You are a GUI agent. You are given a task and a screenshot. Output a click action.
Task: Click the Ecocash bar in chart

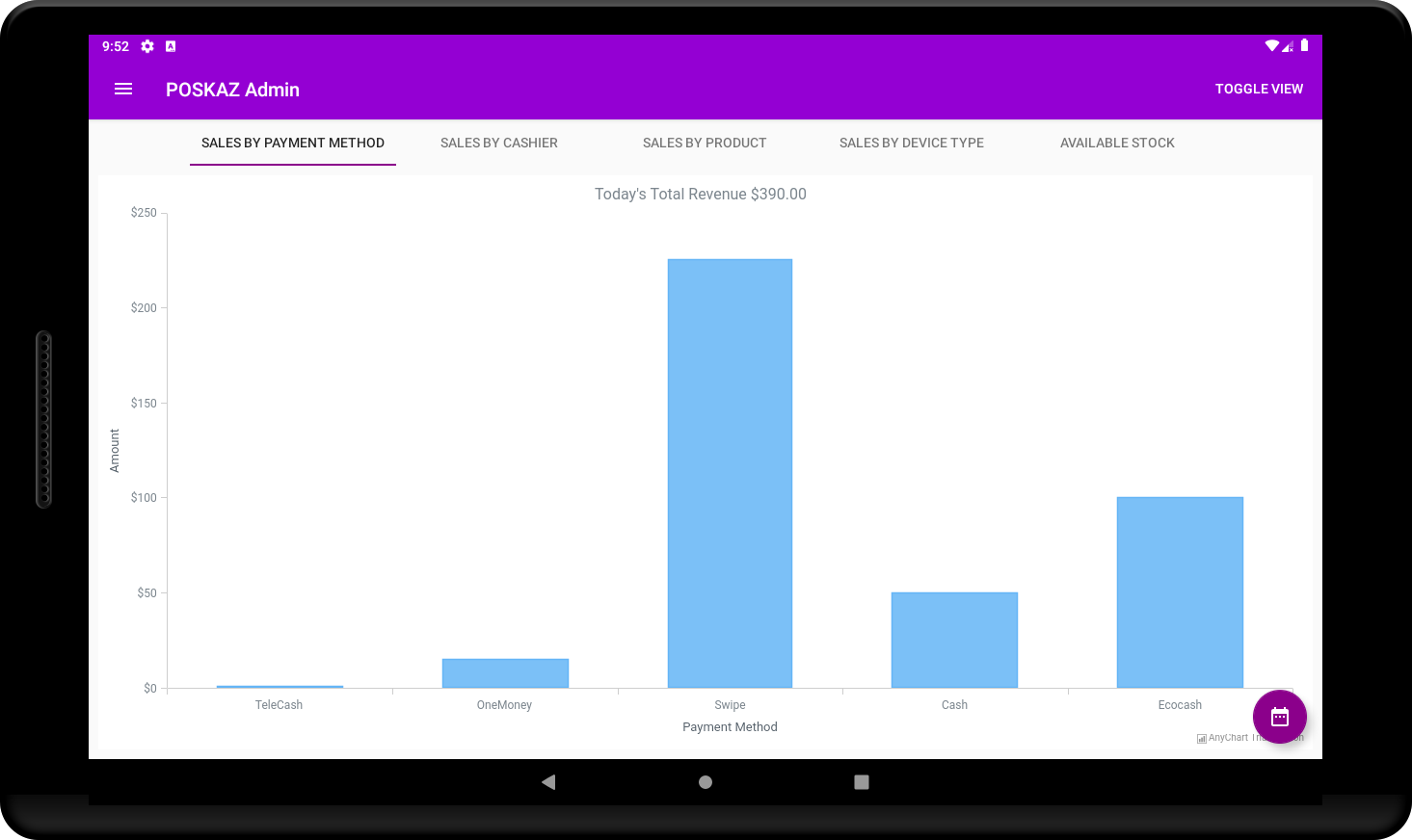click(1180, 591)
